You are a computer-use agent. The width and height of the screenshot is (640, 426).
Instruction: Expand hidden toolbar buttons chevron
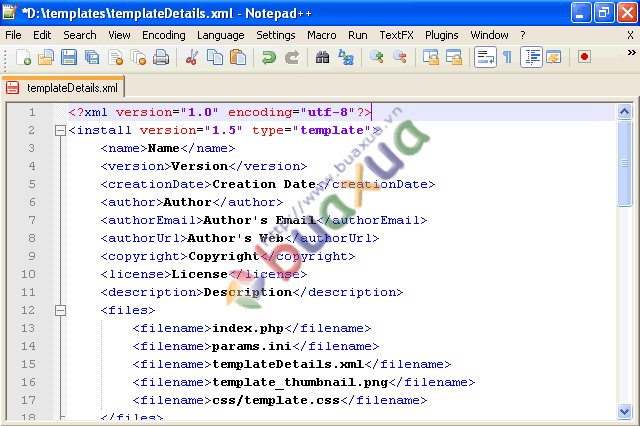click(x=631, y=52)
